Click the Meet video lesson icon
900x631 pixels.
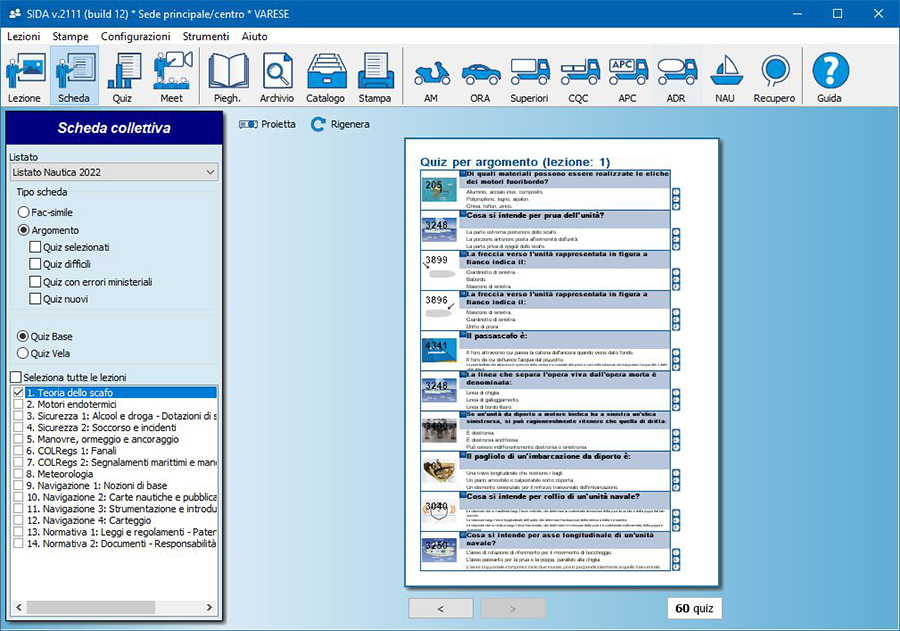172,78
